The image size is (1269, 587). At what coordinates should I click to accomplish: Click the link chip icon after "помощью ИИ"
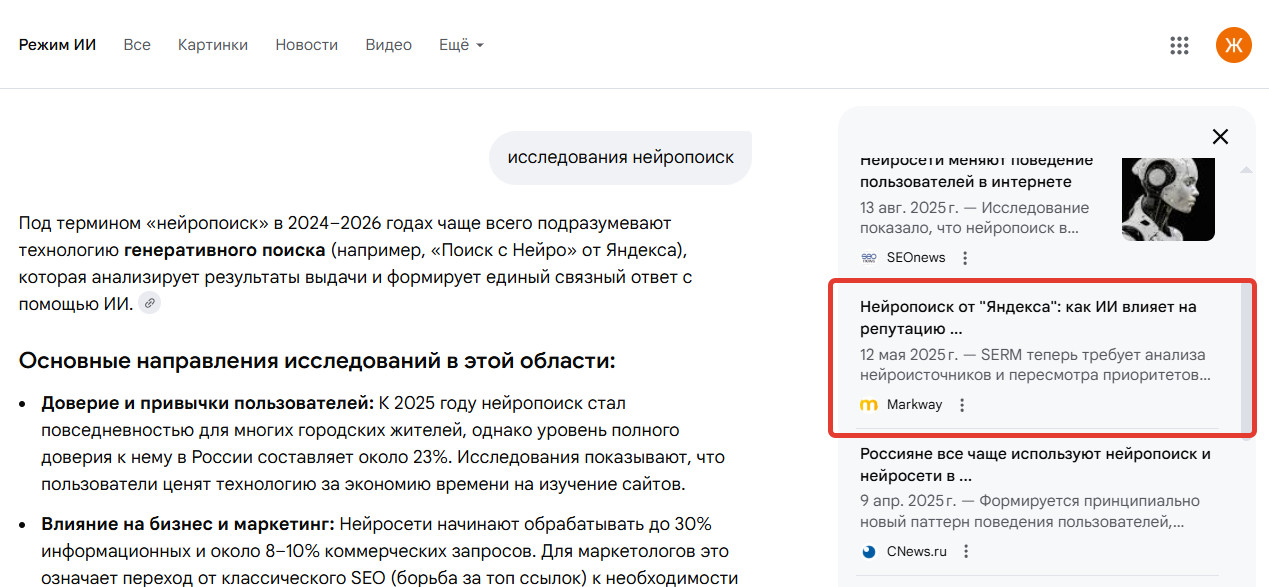tap(149, 303)
